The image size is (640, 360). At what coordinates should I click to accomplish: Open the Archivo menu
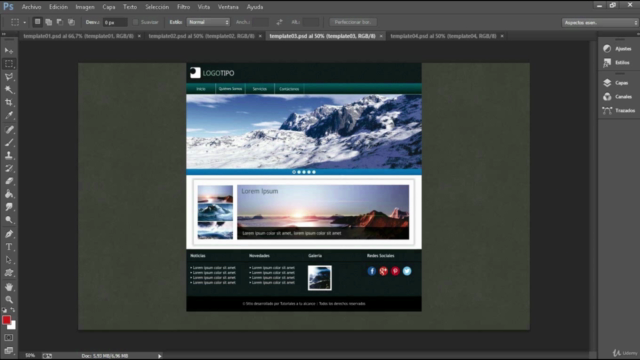[x=31, y=7]
